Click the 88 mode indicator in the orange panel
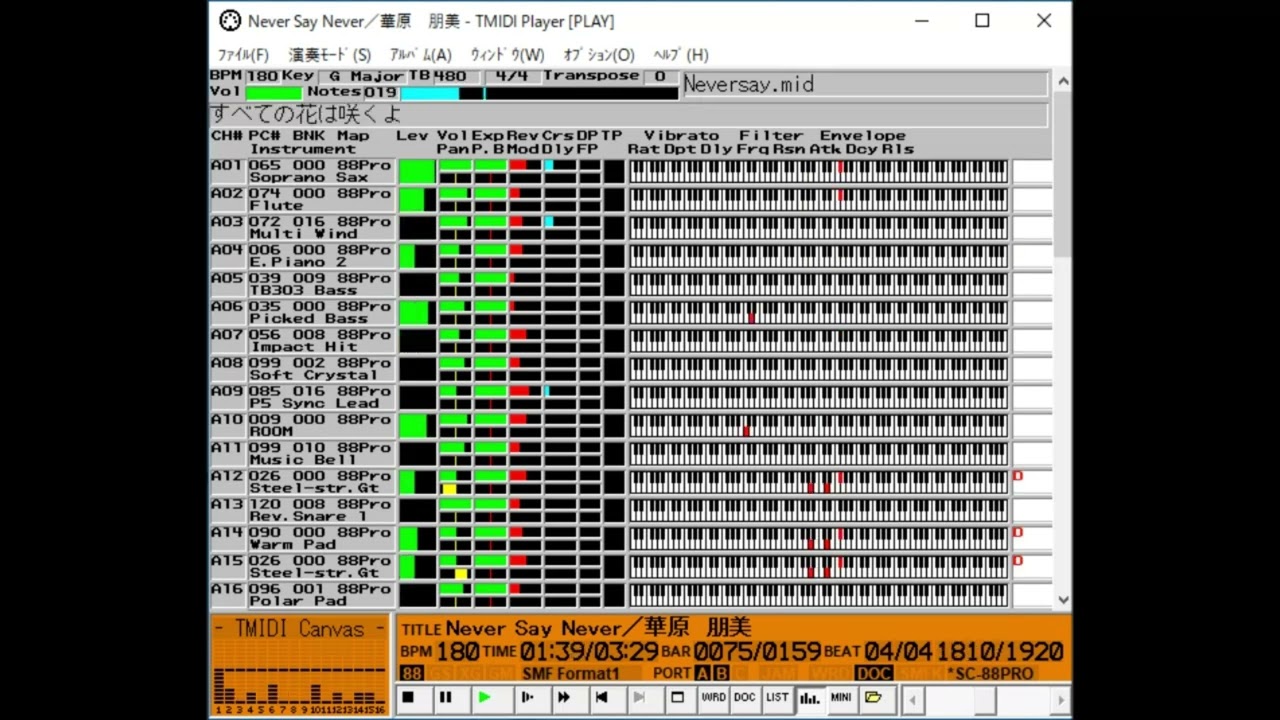The width and height of the screenshot is (1280, 720). coord(412,674)
